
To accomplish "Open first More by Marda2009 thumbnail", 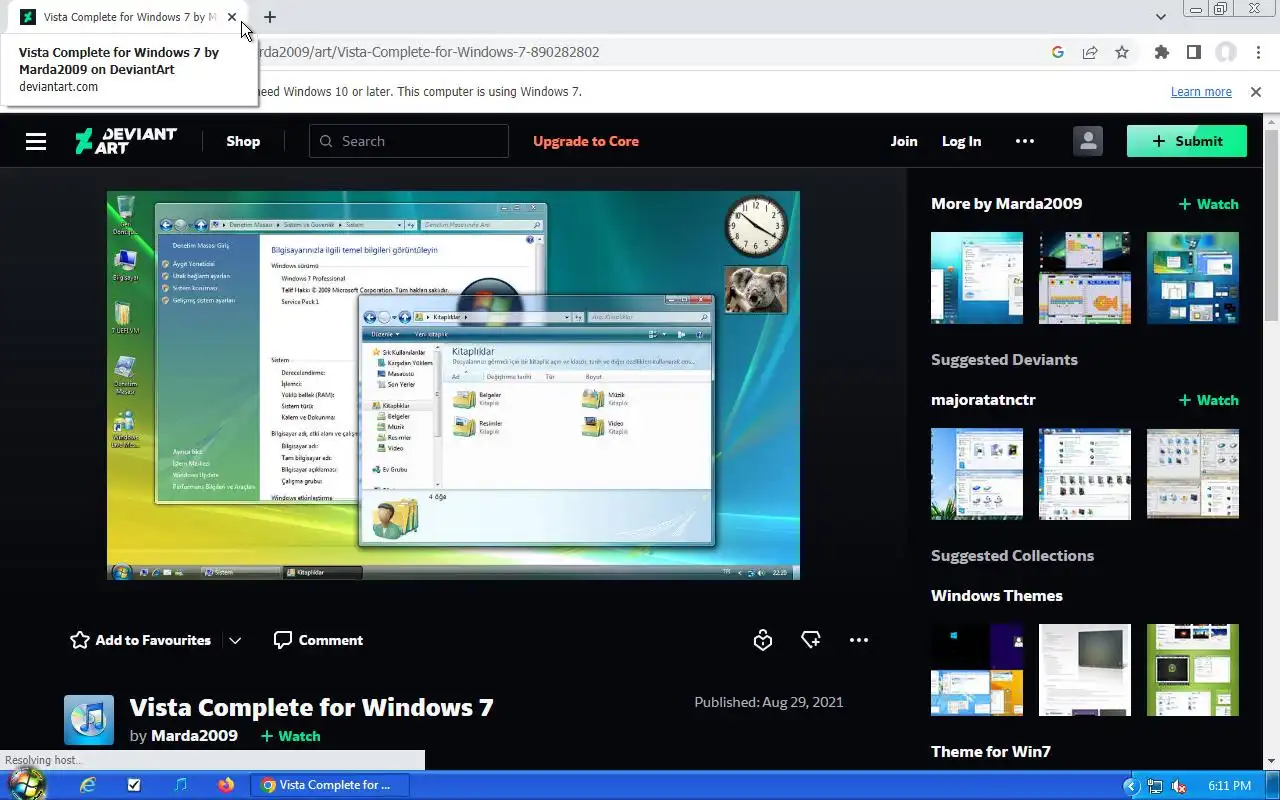I will 977,278.
